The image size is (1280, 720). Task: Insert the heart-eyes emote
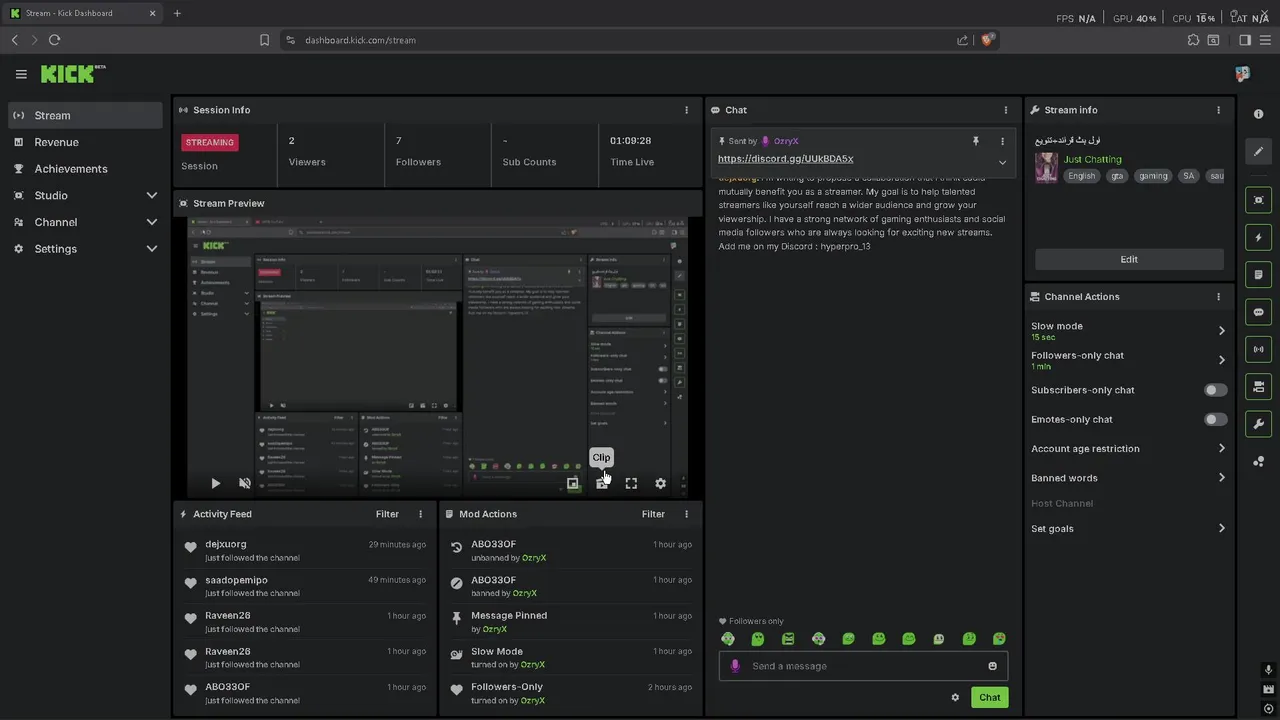pyautogui.click(x=999, y=639)
